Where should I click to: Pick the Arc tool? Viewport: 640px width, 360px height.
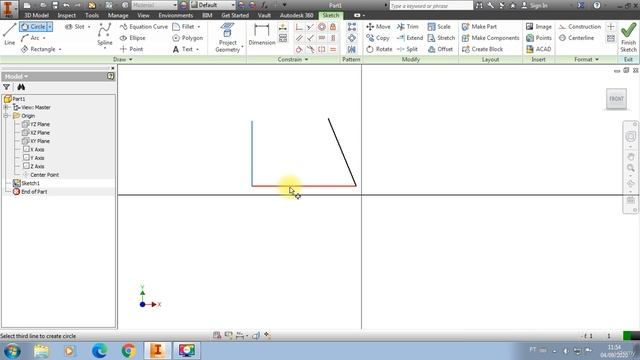click(x=31, y=38)
